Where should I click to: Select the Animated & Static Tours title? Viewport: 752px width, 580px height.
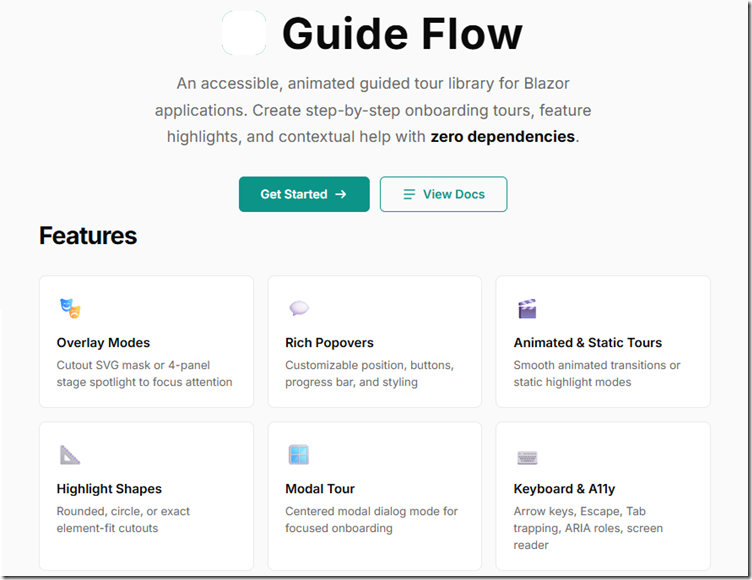tap(588, 343)
